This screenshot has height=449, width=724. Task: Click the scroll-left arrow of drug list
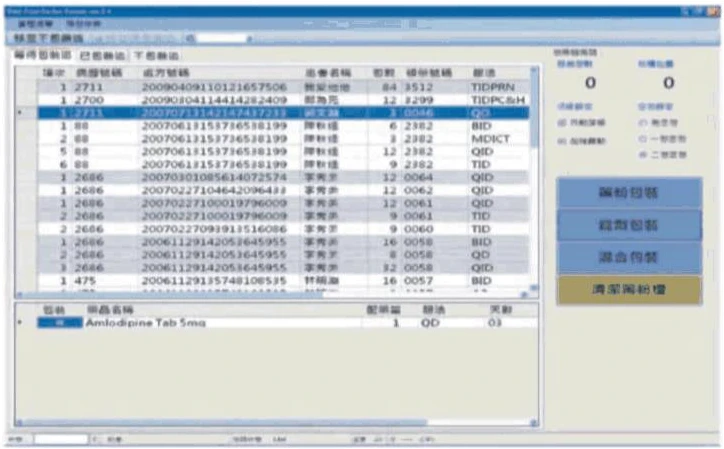(x=19, y=423)
